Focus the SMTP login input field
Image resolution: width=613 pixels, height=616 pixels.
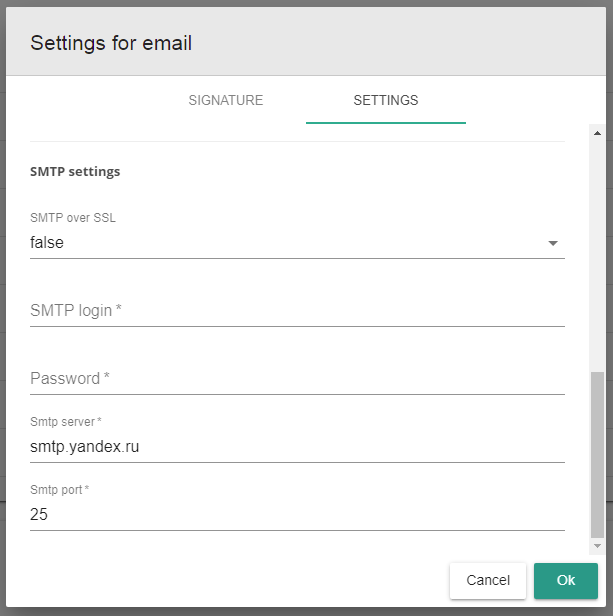[x=297, y=311]
